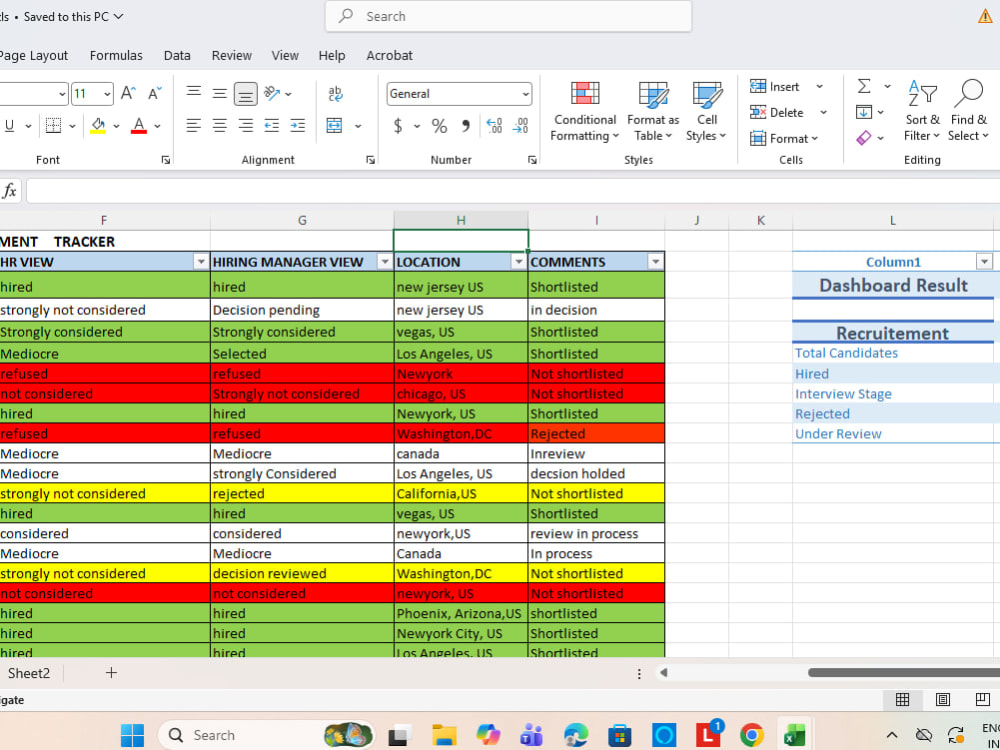1000x750 pixels.
Task: Click the Insert Function fx button
Action: [10, 191]
